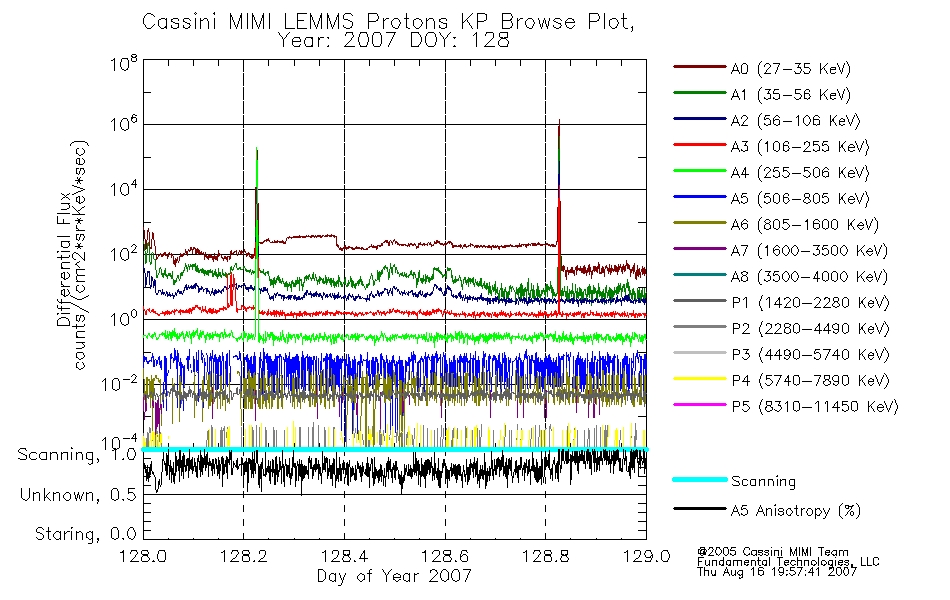Click the 10^8 y-axis tick label

[x=123, y=63]
